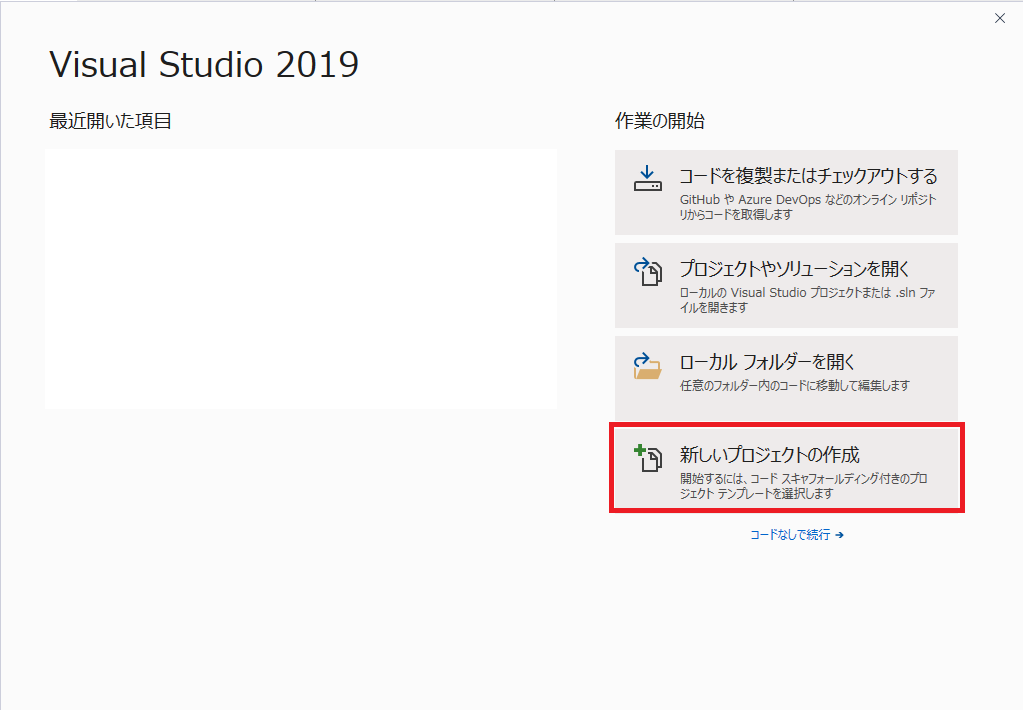The height and width of the screenshot is (710, 1023).
Task: Open プロジェクトやソリューションを開く card
Action: pyautogui.click(x=786, y=284)
